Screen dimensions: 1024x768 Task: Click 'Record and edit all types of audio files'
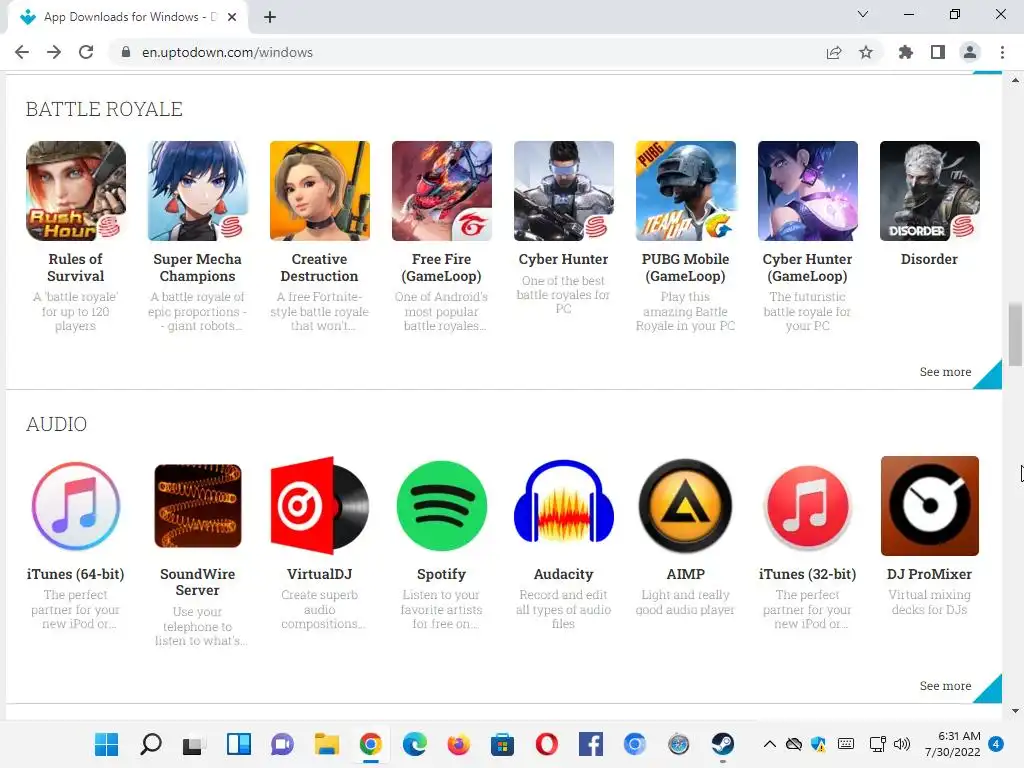tap(564, 609)
